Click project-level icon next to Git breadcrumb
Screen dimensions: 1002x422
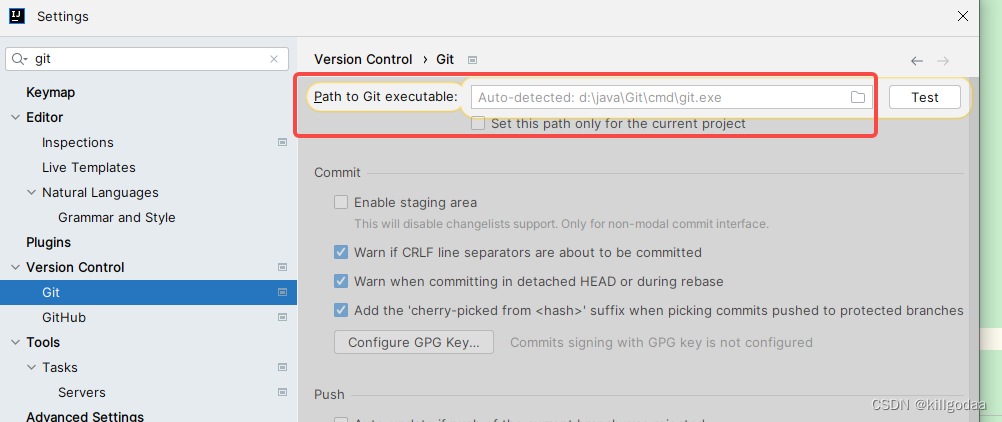tap(472, 60)
